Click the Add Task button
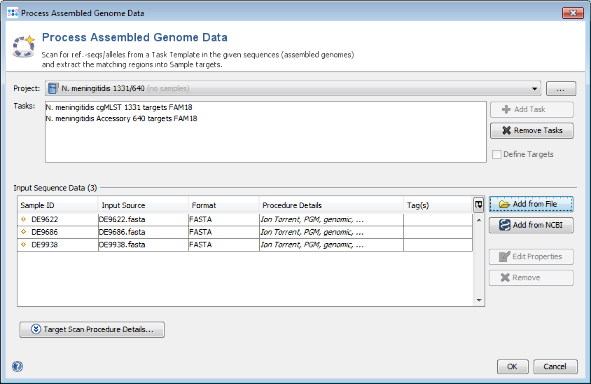591x384 pixels. 531,109
